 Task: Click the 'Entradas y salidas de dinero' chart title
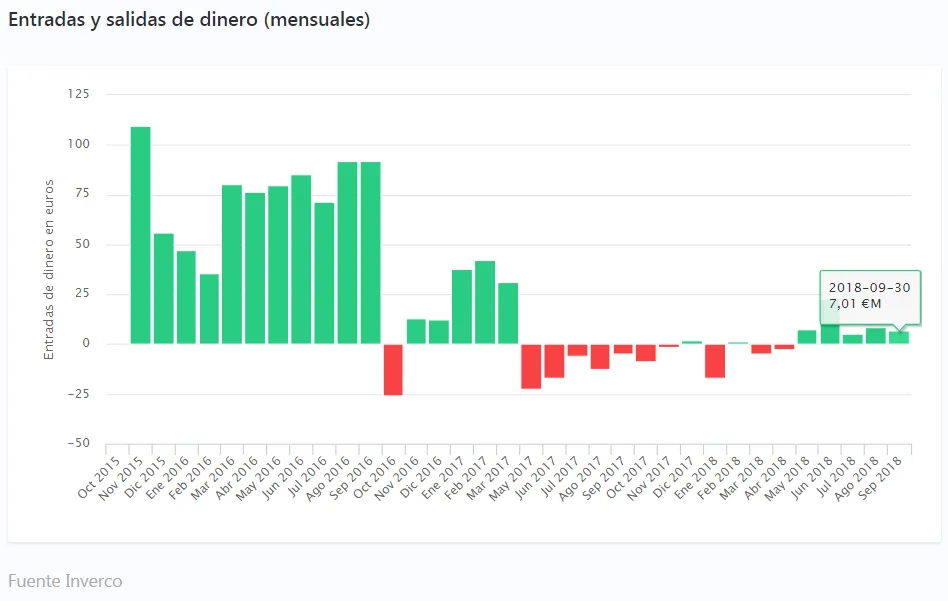189,20
